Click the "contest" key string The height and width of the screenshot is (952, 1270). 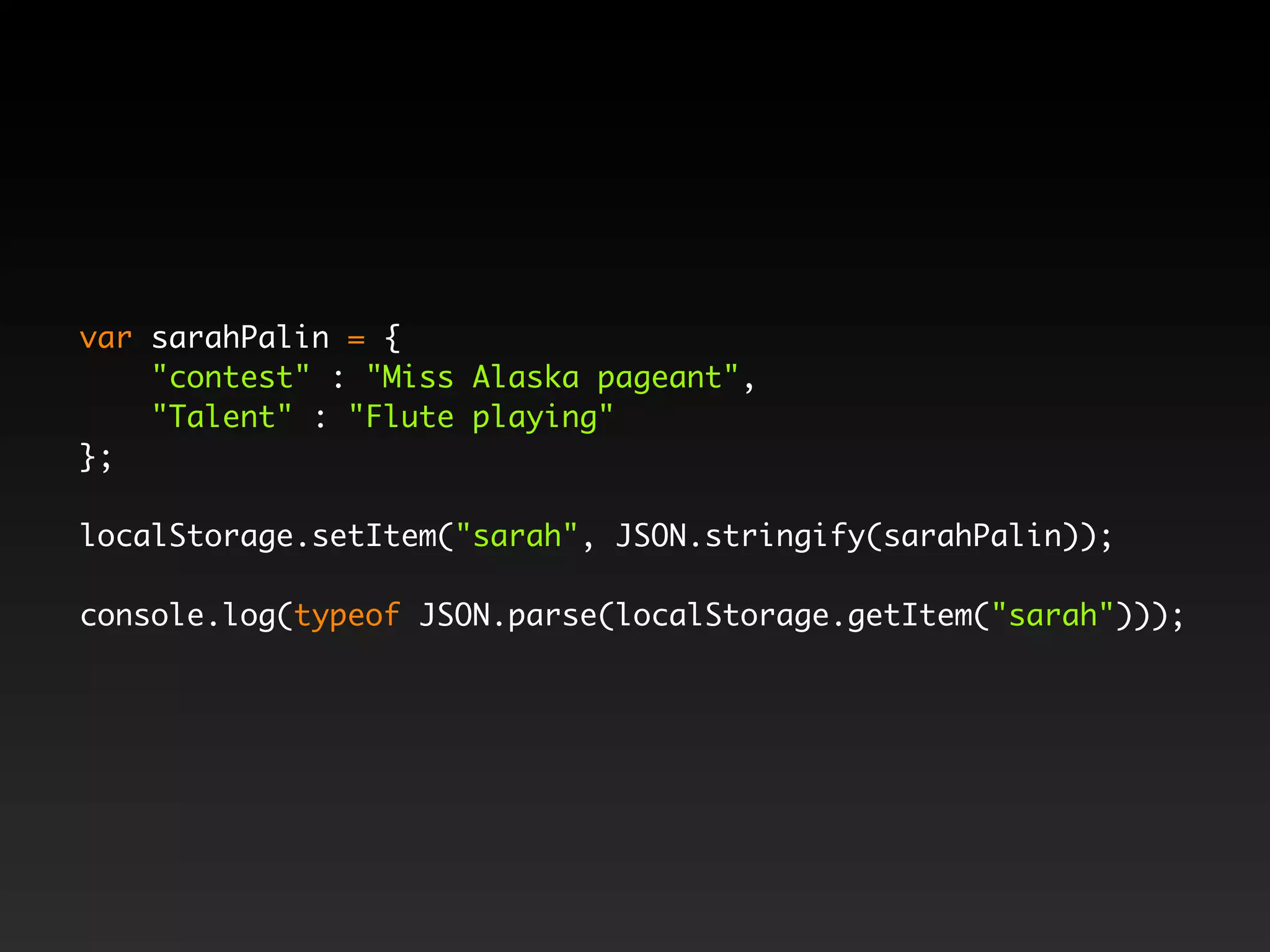pos(231,377)
